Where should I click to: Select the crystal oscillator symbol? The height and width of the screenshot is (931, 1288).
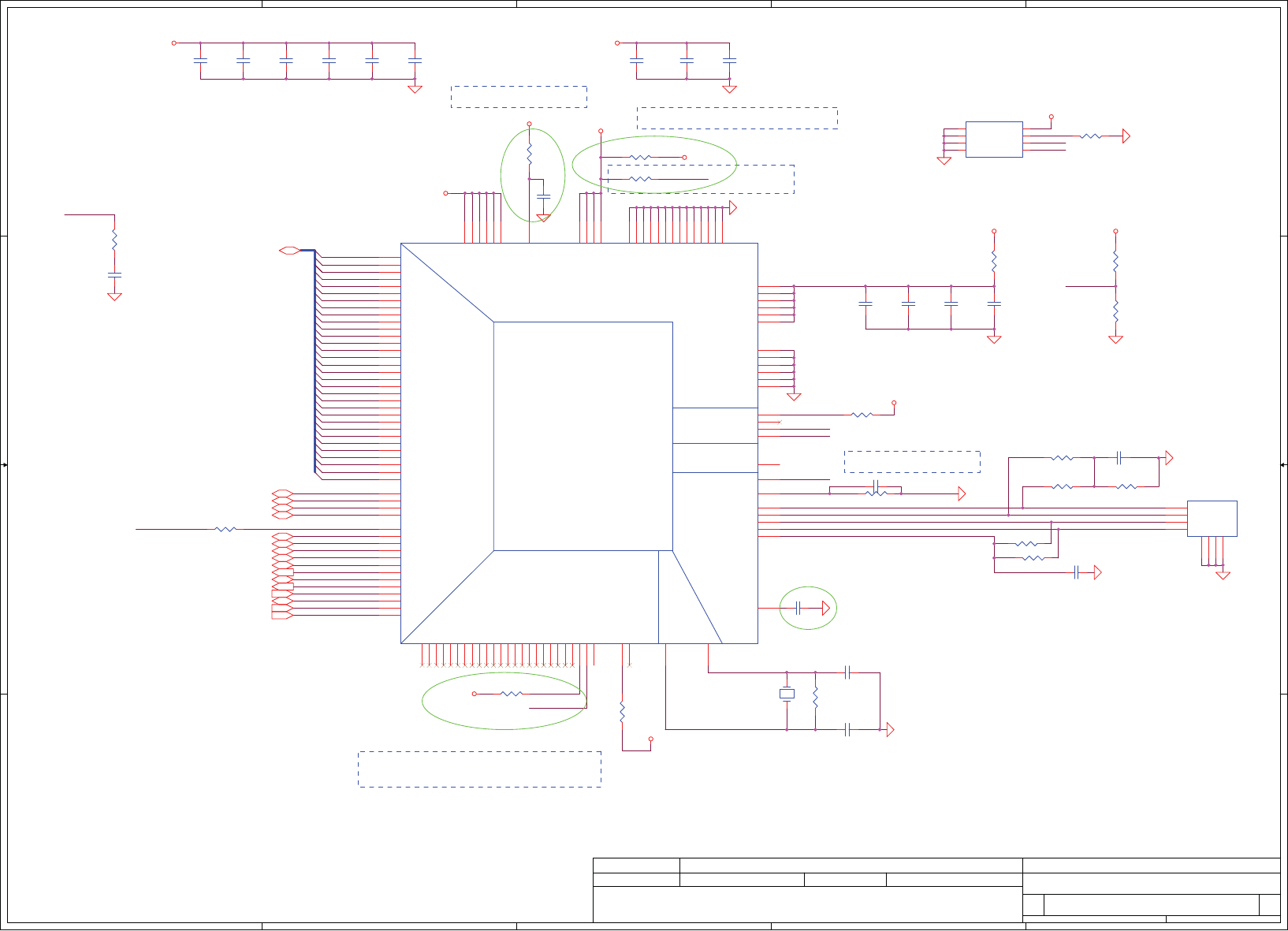[787, 694]
